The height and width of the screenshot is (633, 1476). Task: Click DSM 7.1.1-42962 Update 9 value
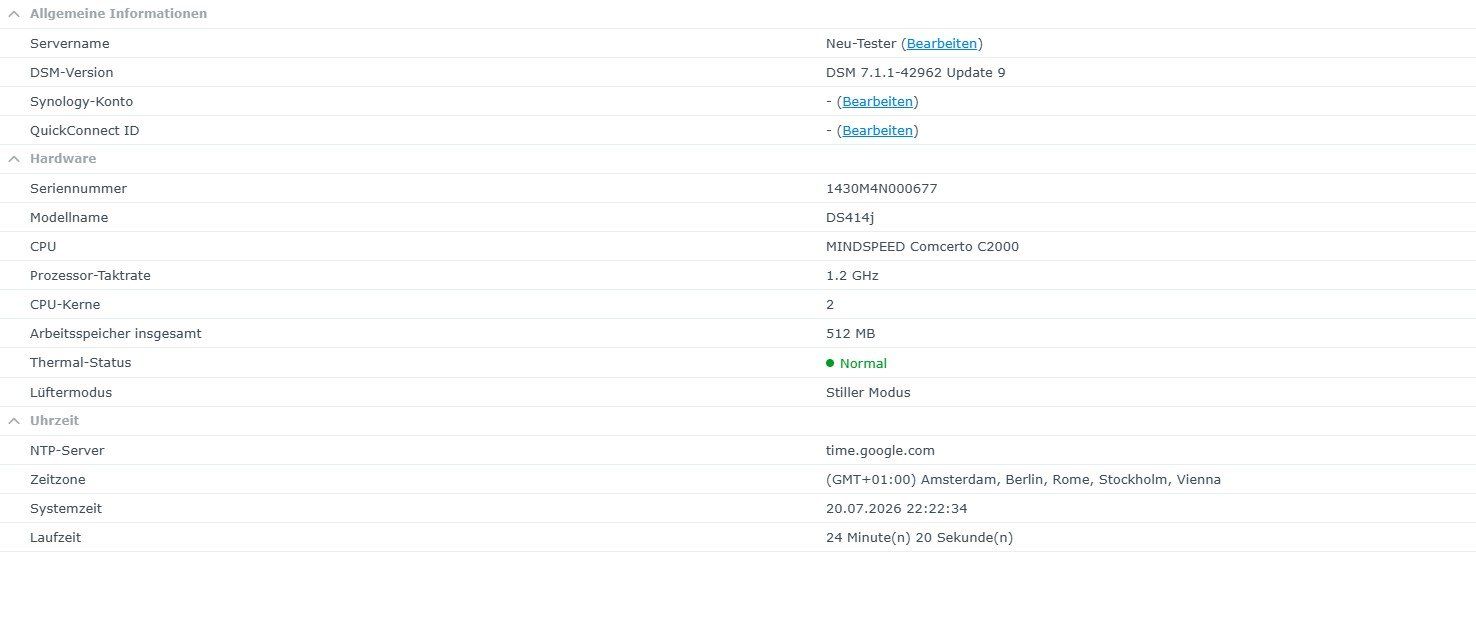916,73
